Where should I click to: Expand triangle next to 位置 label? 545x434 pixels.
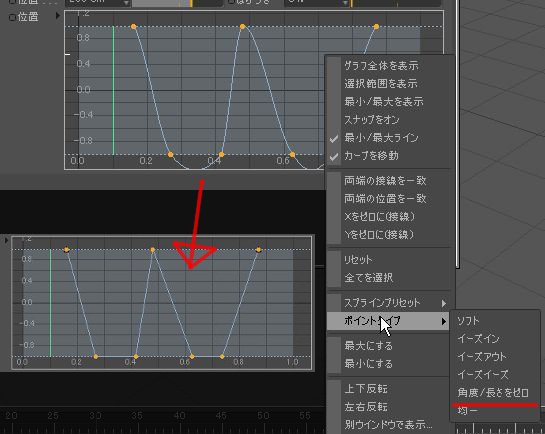point(58,16)
